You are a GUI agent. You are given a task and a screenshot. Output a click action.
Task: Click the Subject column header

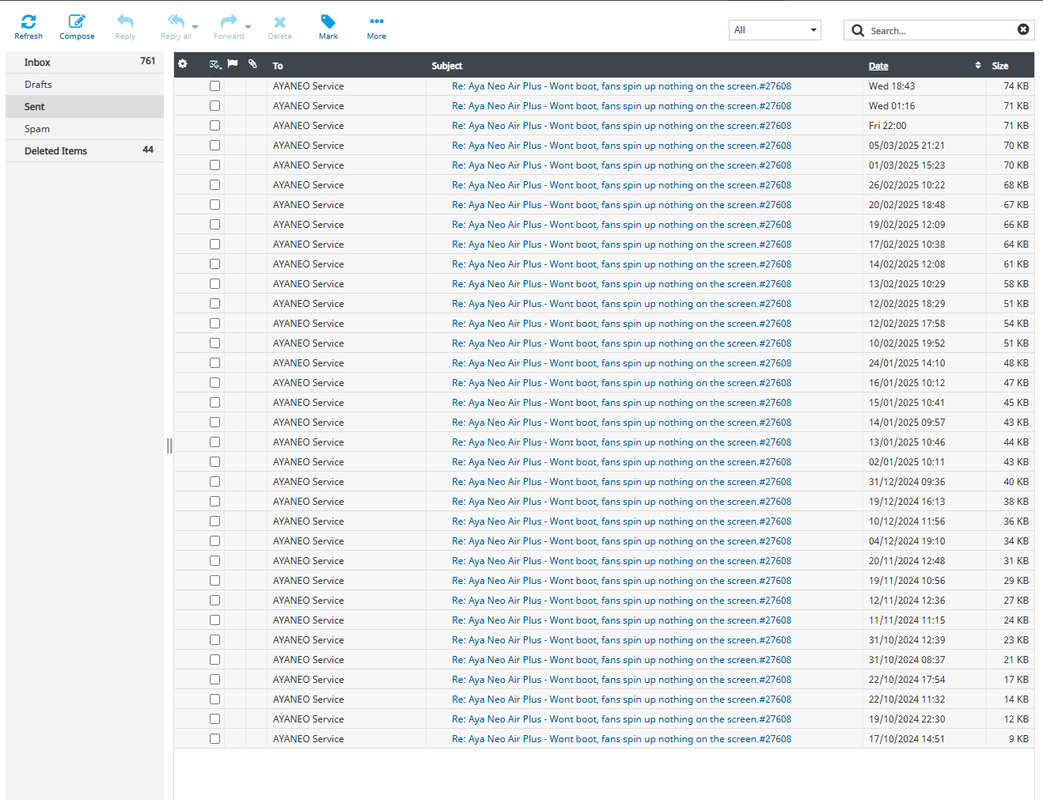coord(446,66)
